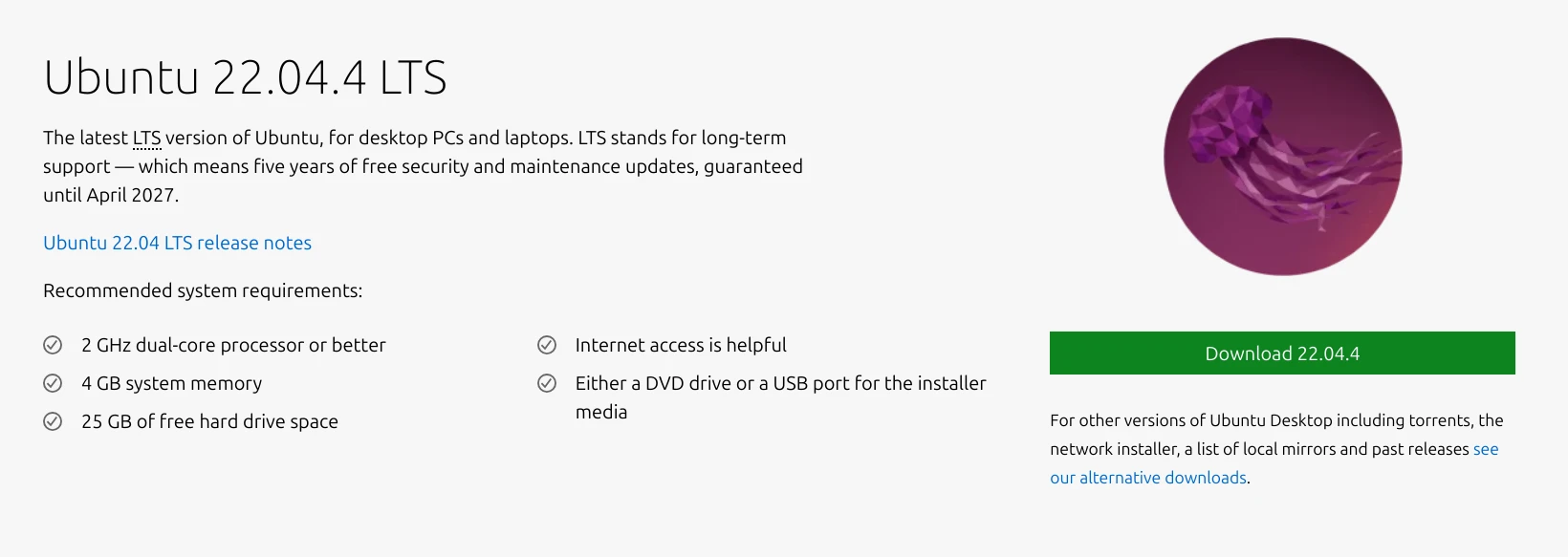This screenshot has width=1568, height=557.
Task: Click the 'until April 2027.' text
Action: pyautogui.click(x=111, y=195)
